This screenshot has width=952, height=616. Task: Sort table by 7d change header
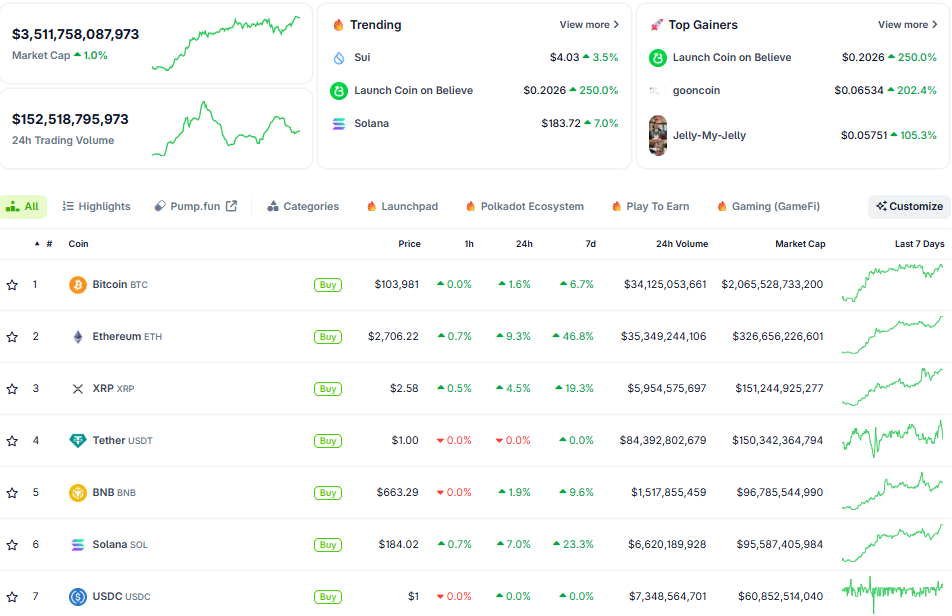coord(590,244)
